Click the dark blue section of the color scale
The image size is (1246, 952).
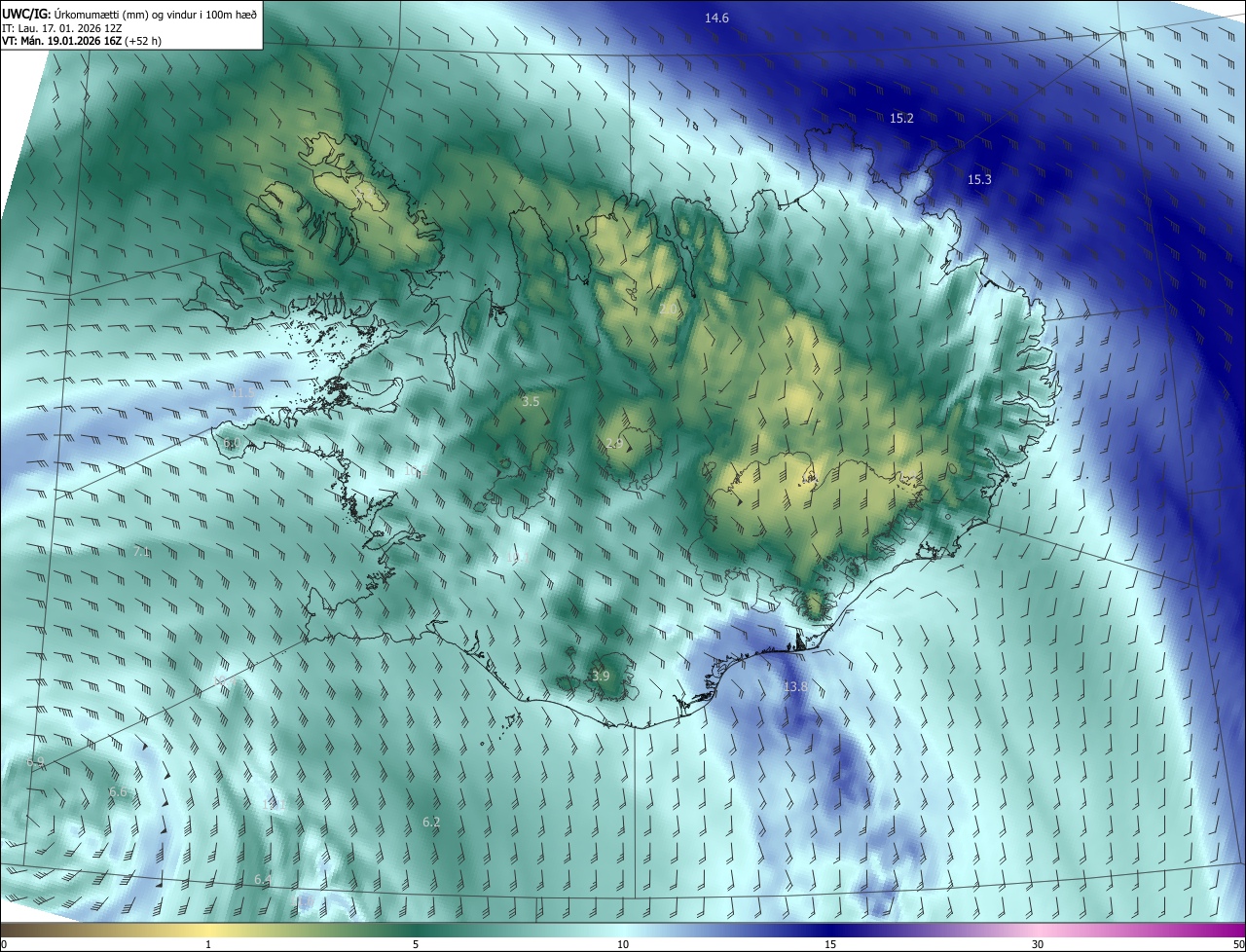click(x=830, y=930)
